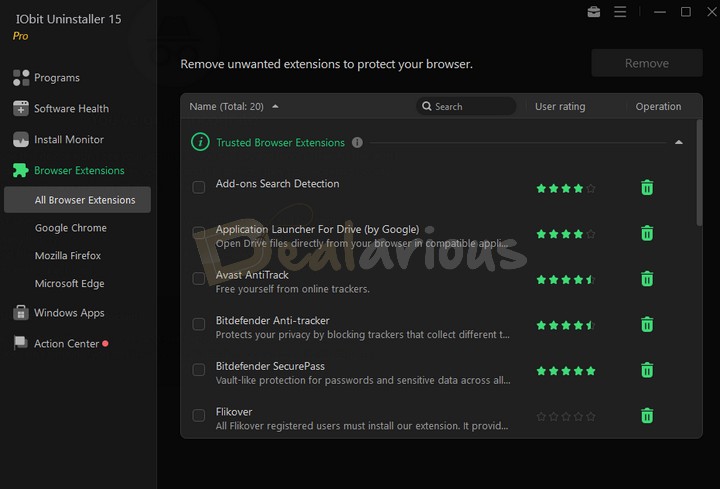
Task: Open the Programs section
Action: coord(56,78)
